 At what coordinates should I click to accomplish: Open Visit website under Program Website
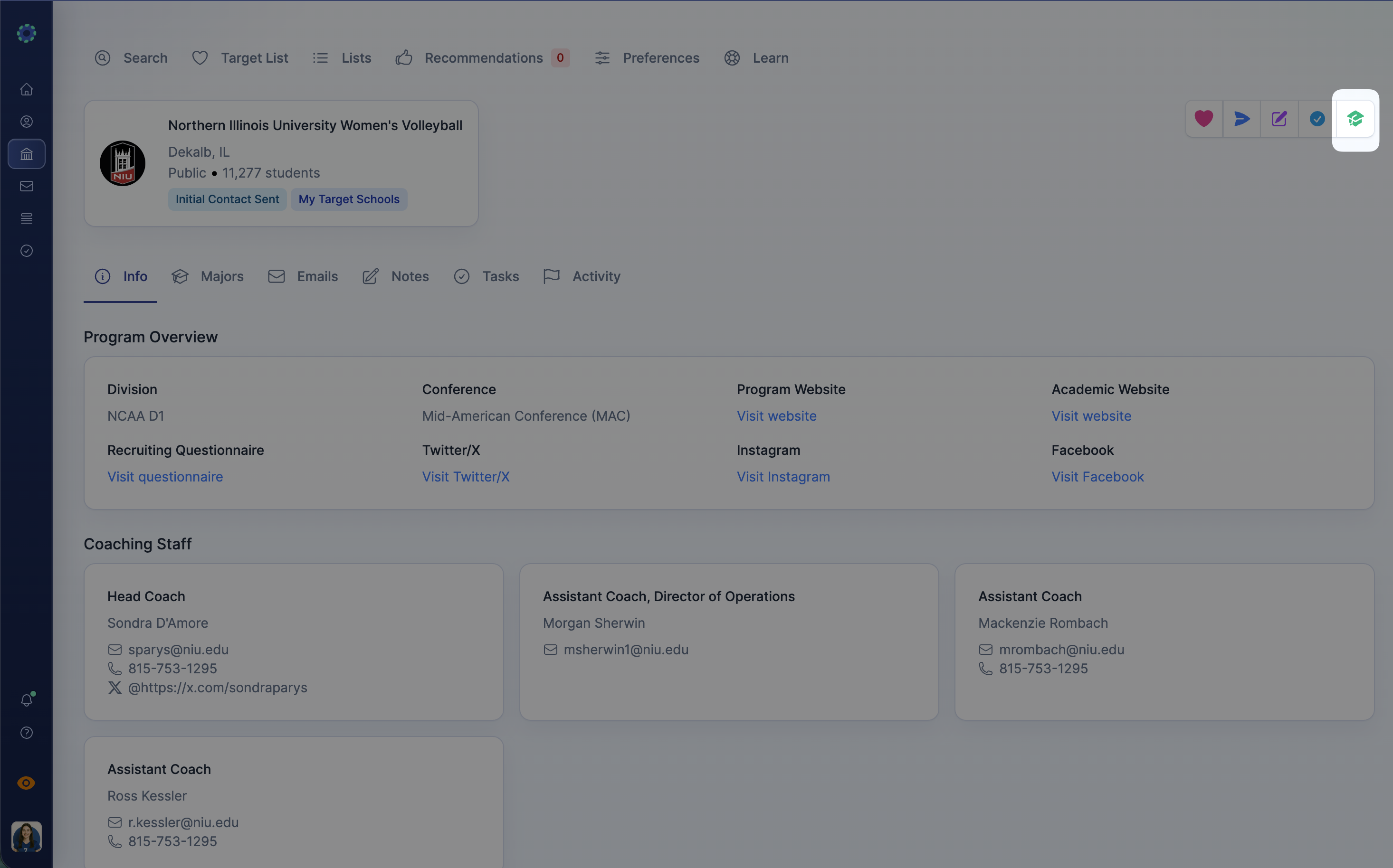pyautogui.click(x=777, y=415)
